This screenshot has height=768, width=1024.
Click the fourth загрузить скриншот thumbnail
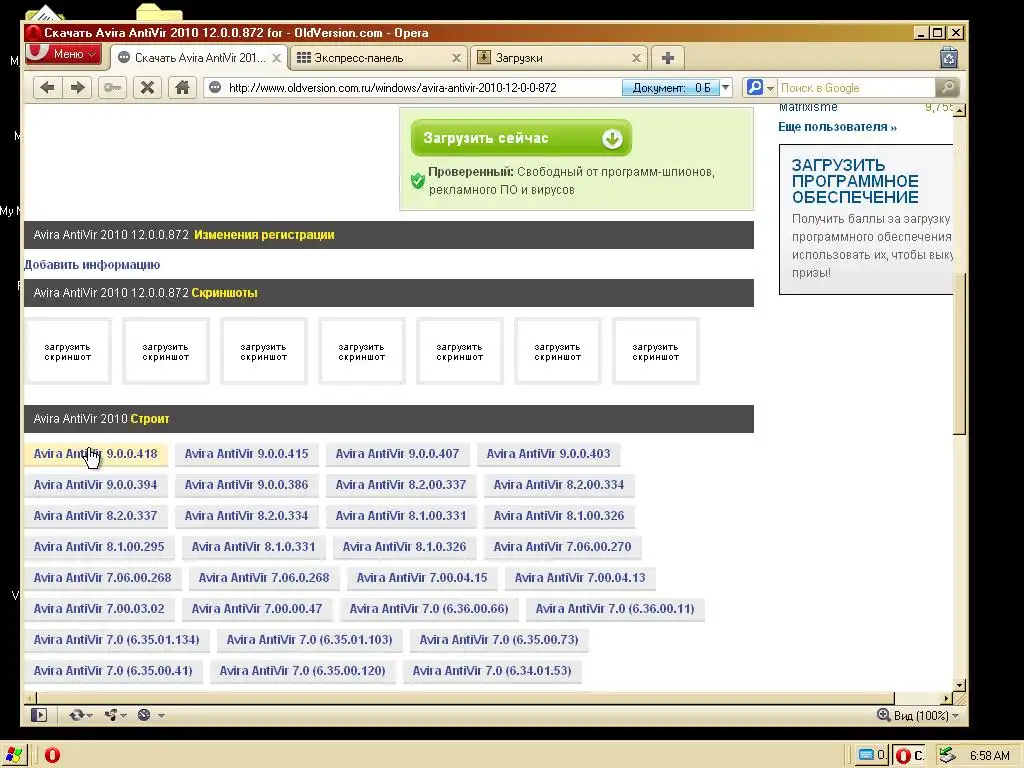(362, 351)
